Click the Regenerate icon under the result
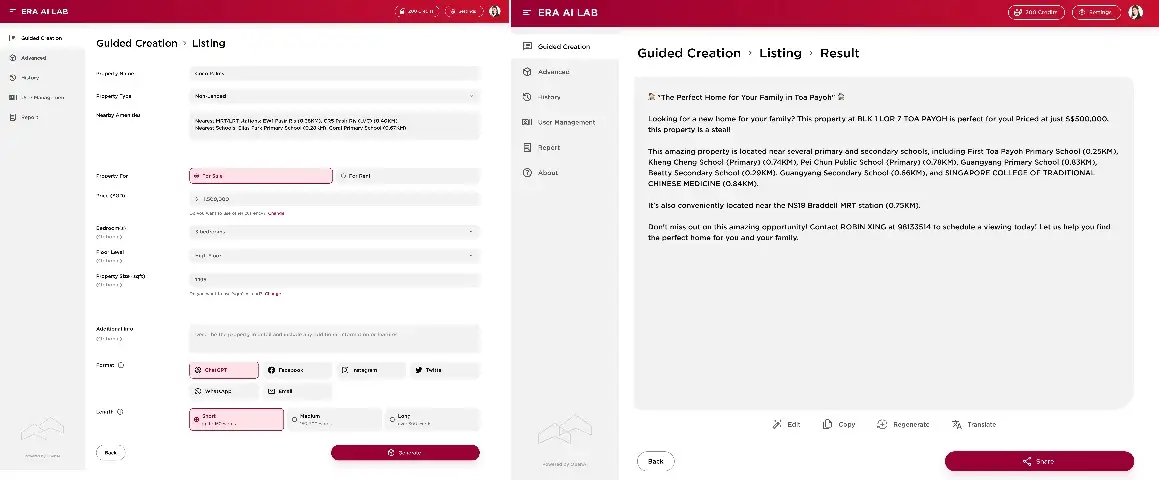This screenshot has height=480, width=1159. coord(882,424)
